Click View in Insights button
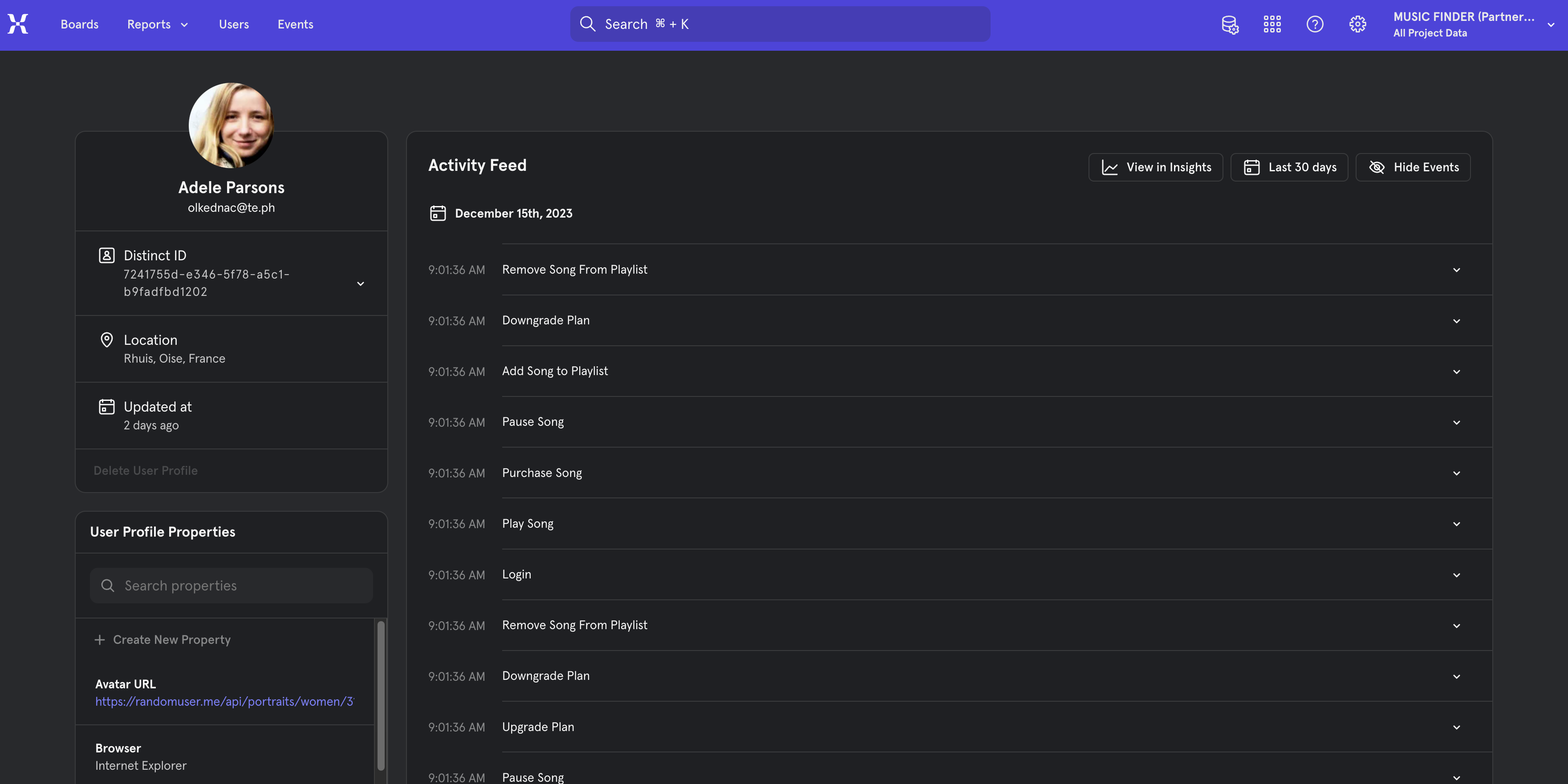This screenshot has height=784, width=1568. (x=1155, y=167)
